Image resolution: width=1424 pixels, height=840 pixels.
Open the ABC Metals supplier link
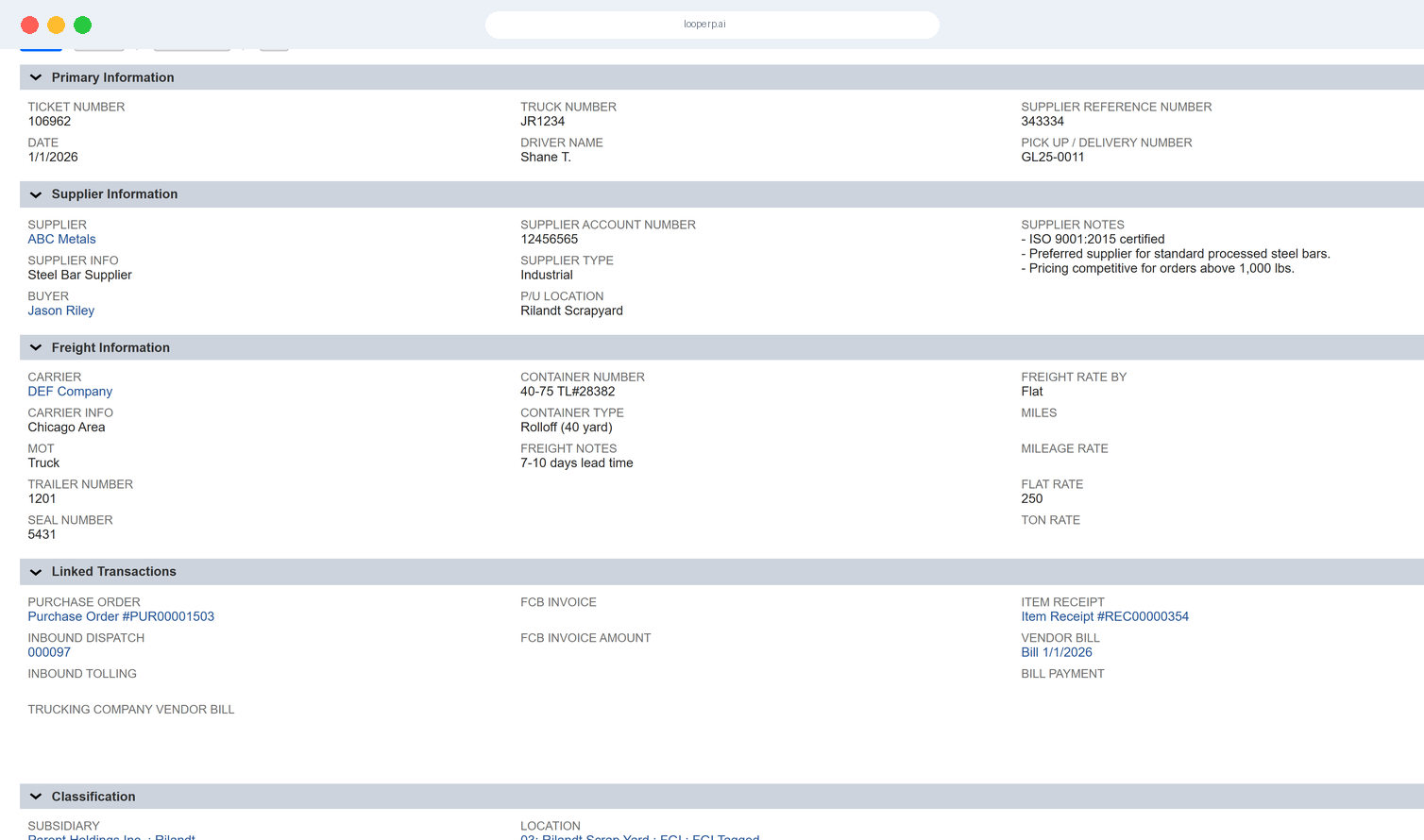(x=61, y=240)
